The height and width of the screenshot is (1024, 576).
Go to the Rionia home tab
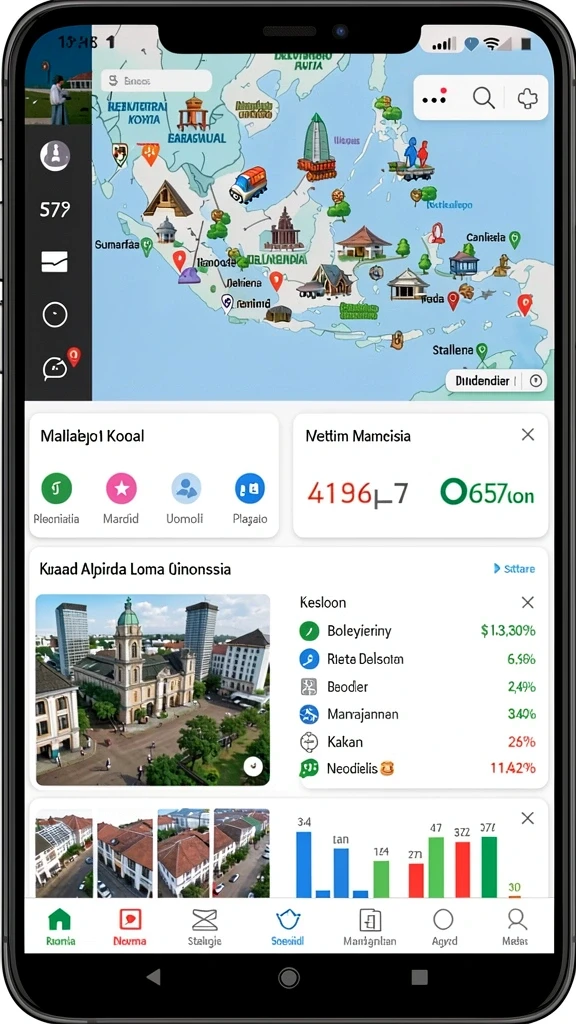(x=60, y=927)
